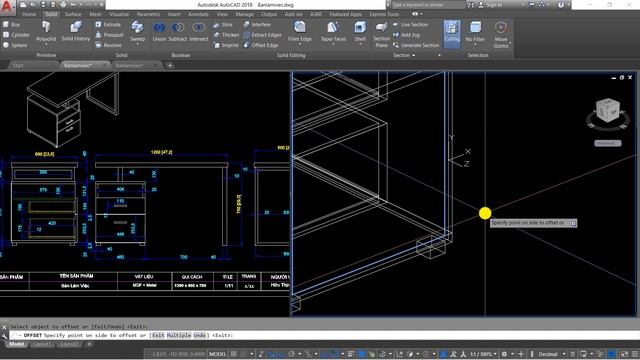
Task: Activate the Presspull tool
Action: click(109, 35)
